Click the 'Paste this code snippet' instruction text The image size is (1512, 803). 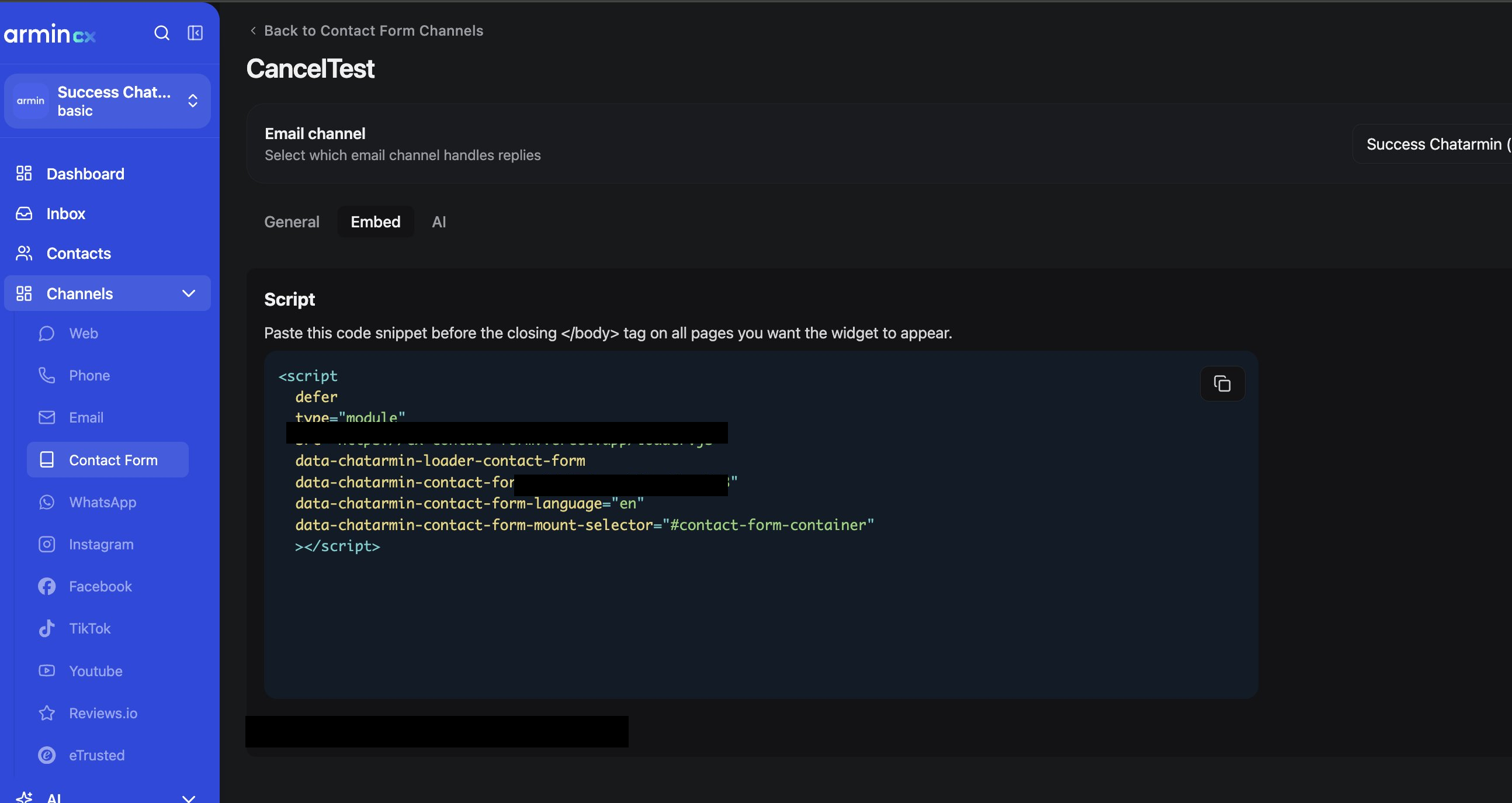point(608,333)
